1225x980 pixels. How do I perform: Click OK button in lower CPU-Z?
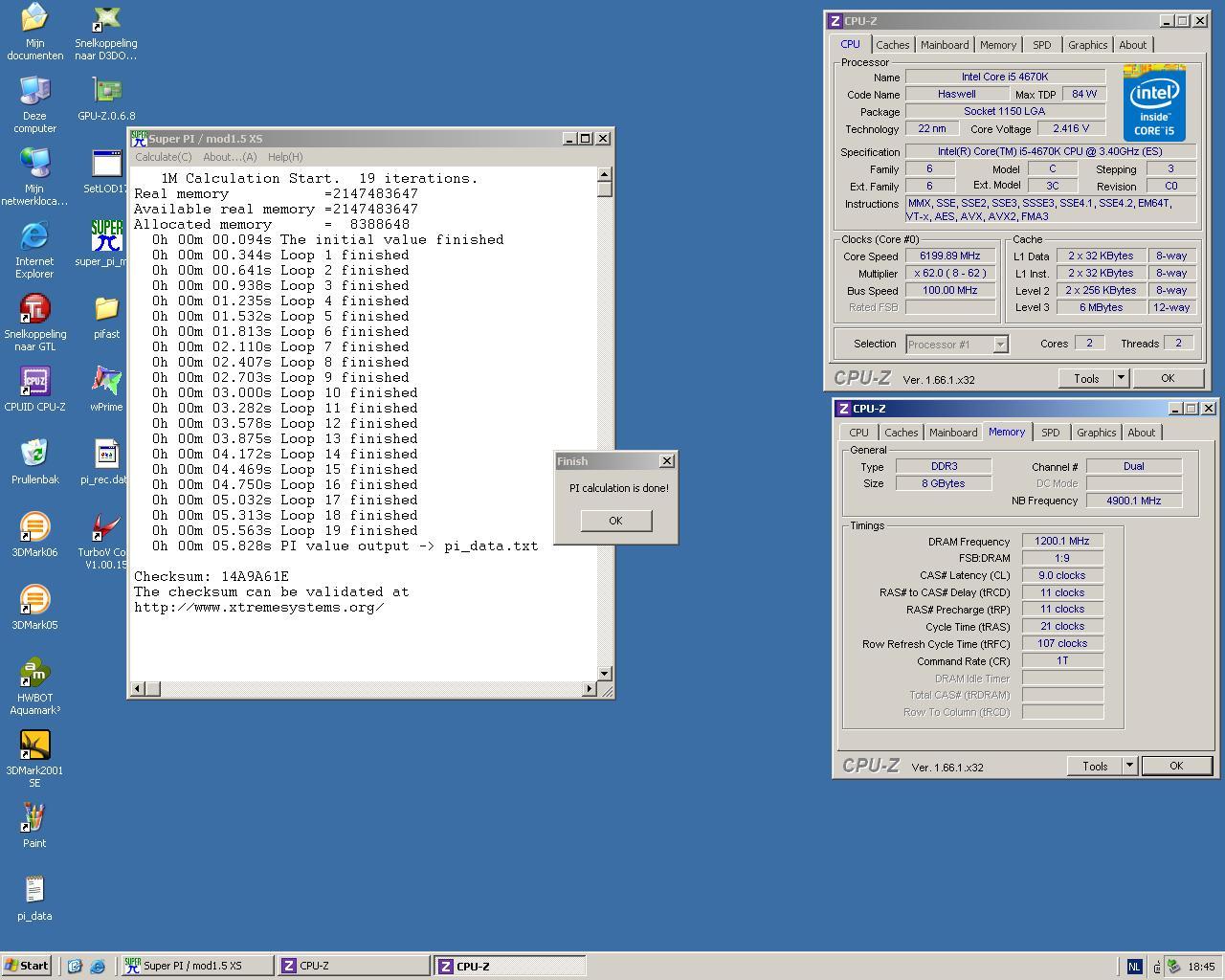(1176, 766)
